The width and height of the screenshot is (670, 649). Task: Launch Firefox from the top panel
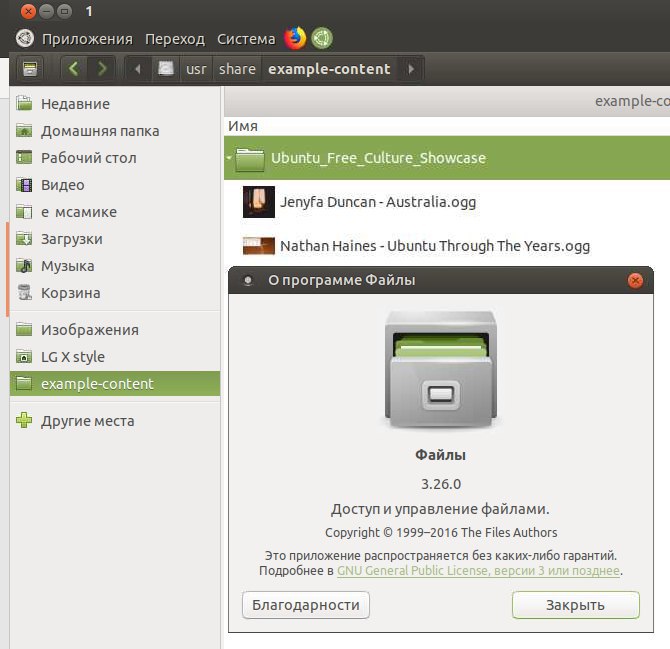pos(295,38)
